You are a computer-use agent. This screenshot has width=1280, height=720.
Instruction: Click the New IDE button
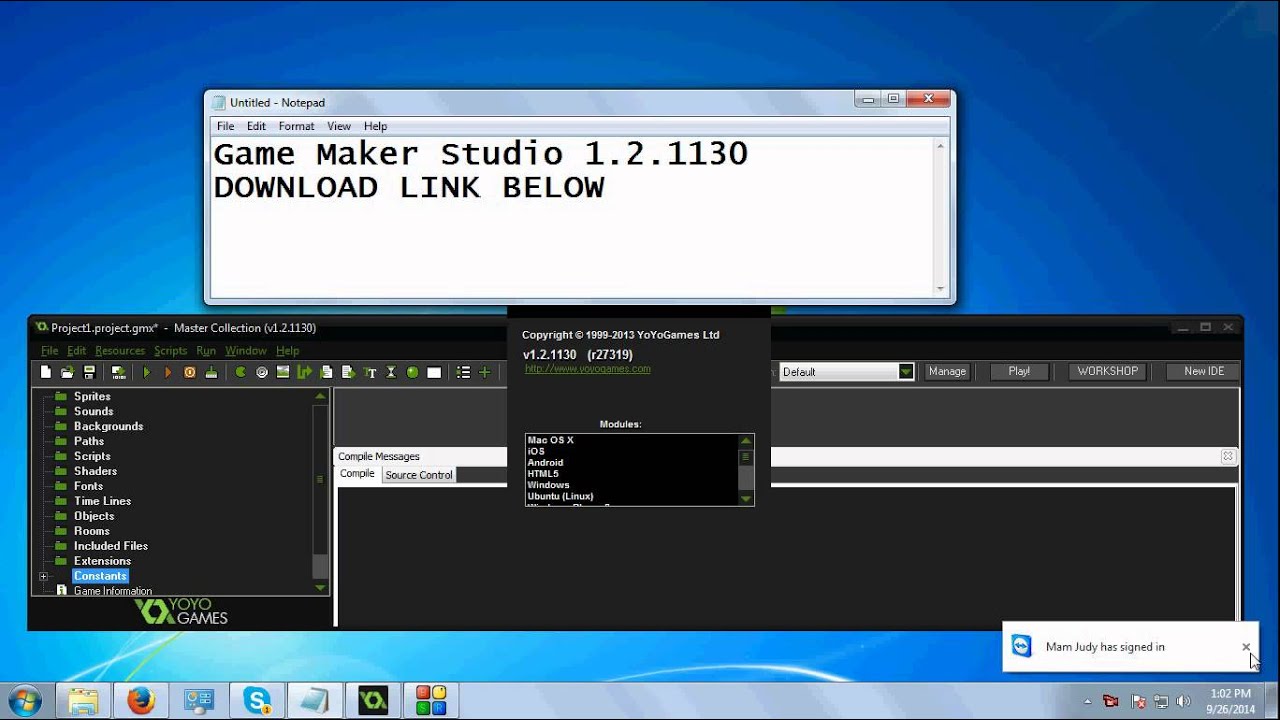(x=1204, y=371)
